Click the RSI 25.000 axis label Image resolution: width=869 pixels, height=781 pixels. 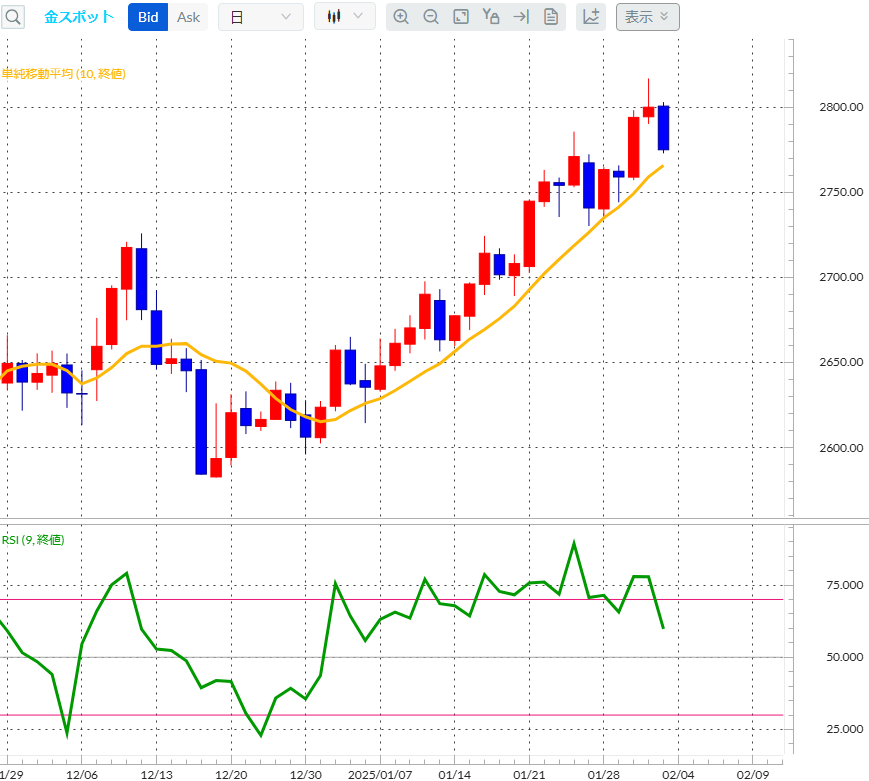(x=844, y=729)
